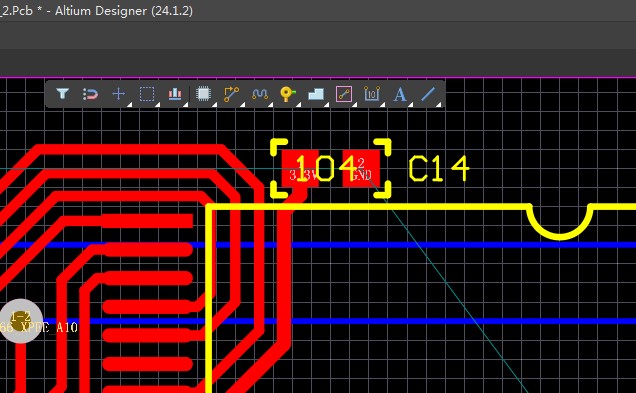Pick the Place Via tool
The width and height of the screenshot is (636, 393).
tap(288, 94)
